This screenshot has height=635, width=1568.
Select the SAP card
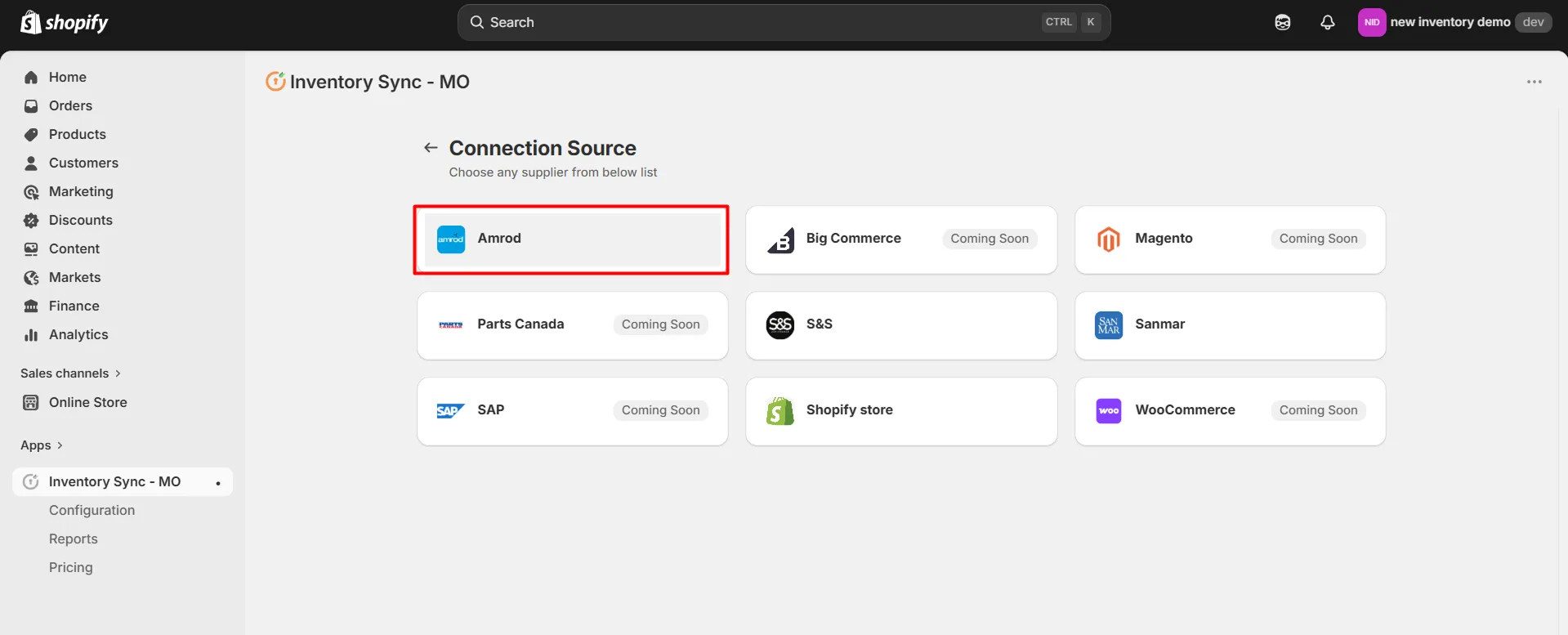pos(573,411)
